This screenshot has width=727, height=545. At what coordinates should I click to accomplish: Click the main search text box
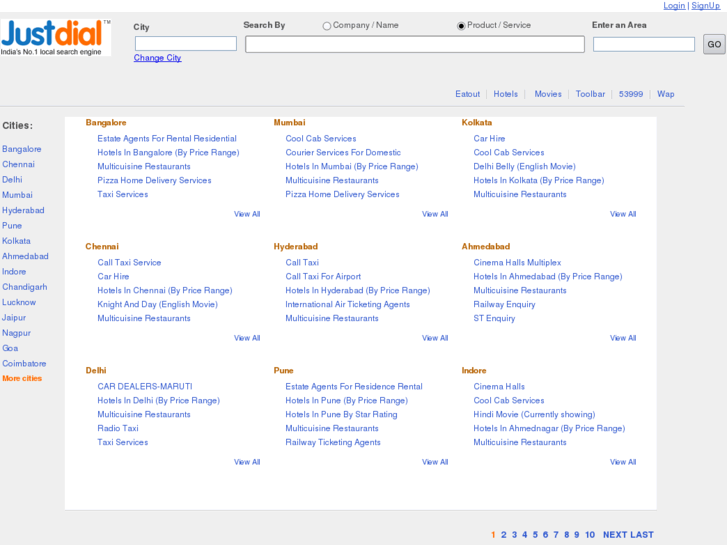[x=415, y=45]
